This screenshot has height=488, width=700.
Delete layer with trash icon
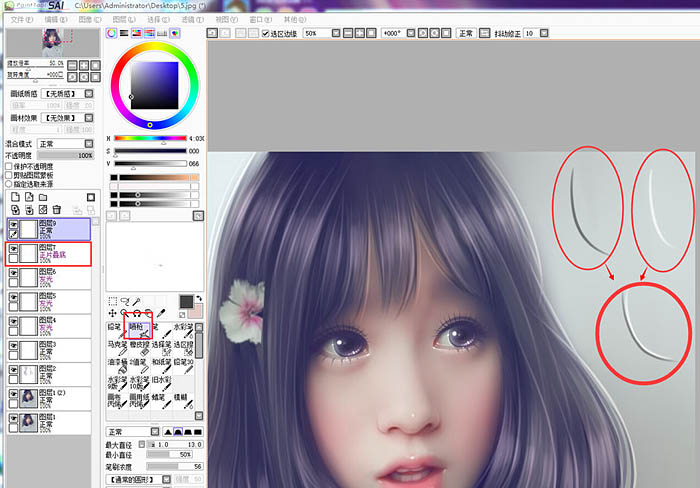click(57, 210)
